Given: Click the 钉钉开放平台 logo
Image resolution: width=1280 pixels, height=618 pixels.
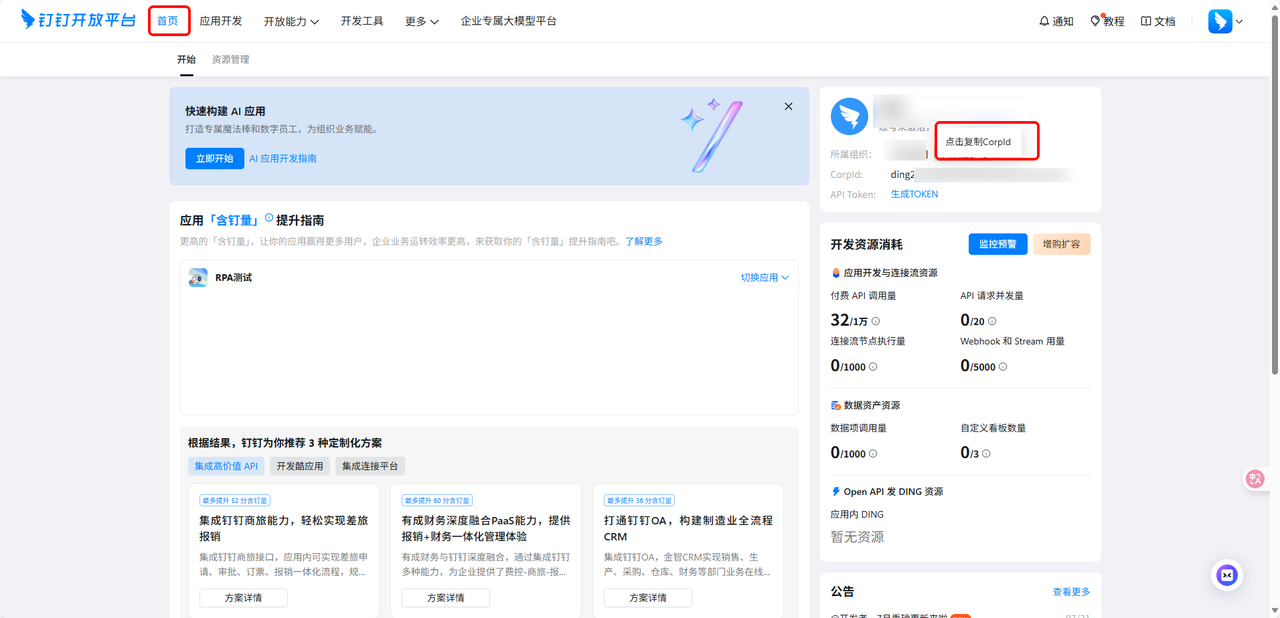Looking at the screenshot, I should pyautogui.click(x=78, y=20).
